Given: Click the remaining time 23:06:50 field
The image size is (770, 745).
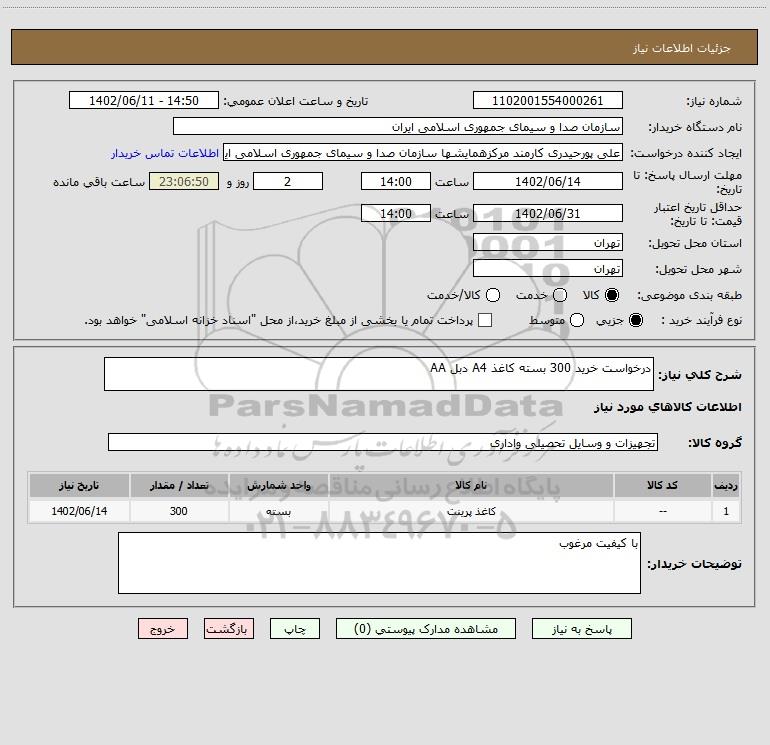Looking at the screenshot, I should coord(184,181).
